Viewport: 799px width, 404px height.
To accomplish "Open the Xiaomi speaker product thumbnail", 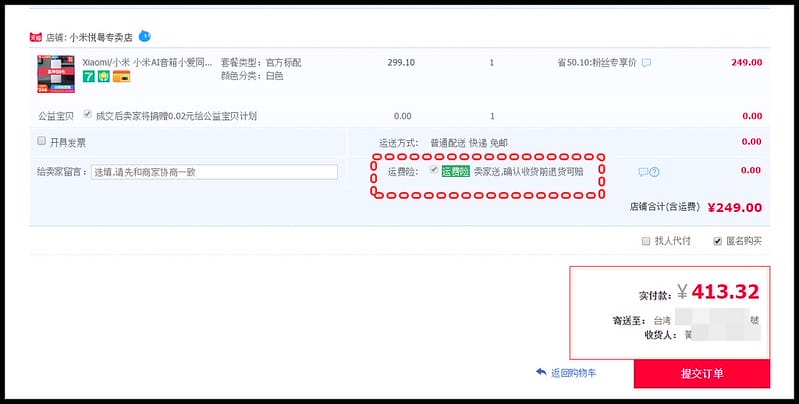I will point(56,74).
